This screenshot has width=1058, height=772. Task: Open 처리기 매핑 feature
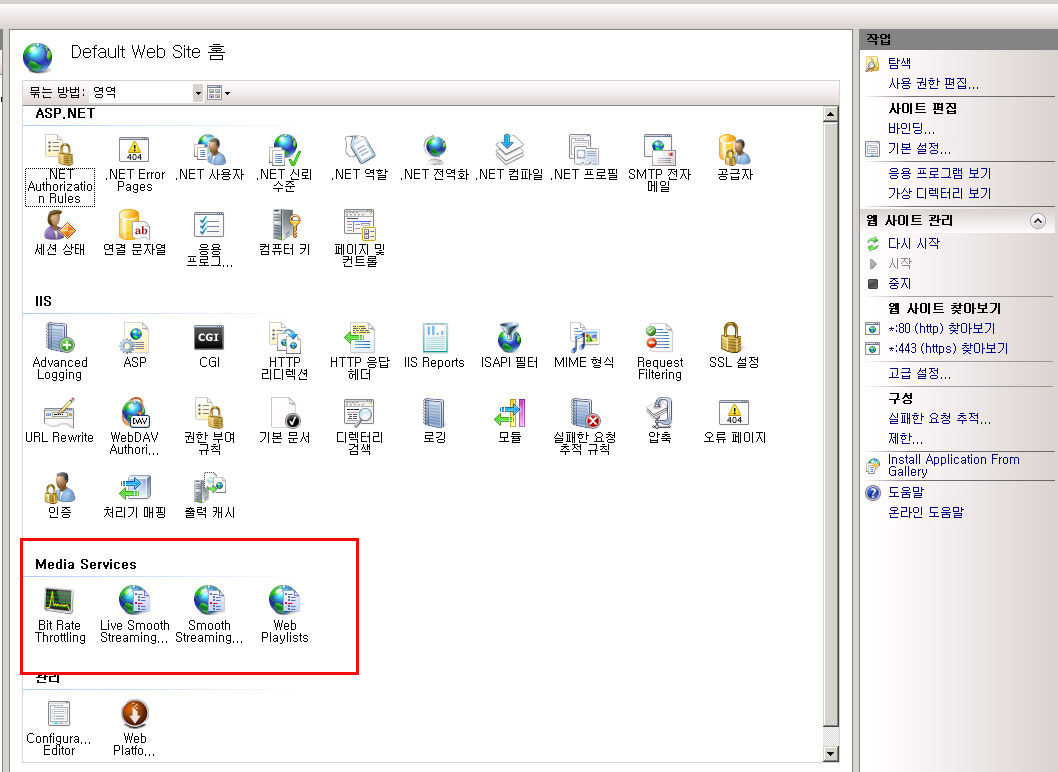134,496
